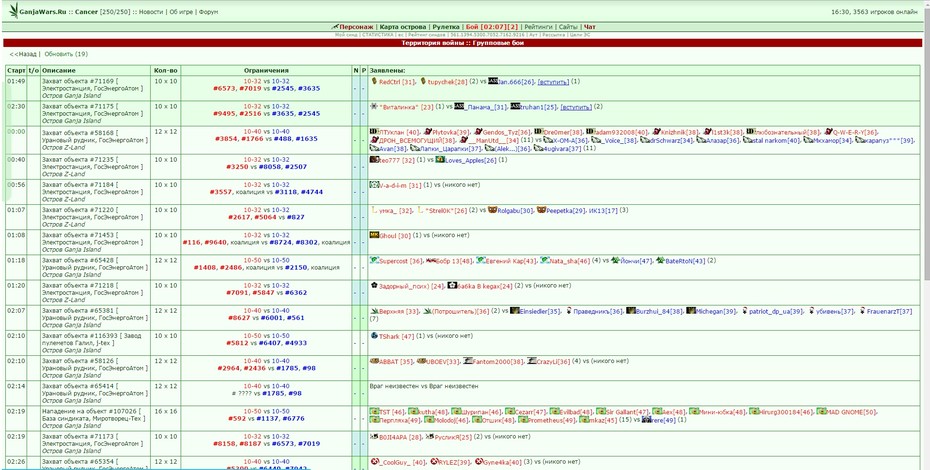The image size is (930, 470).
Task: Click the syndicate icon beside RedCtrl [31]
Action: 374,81
